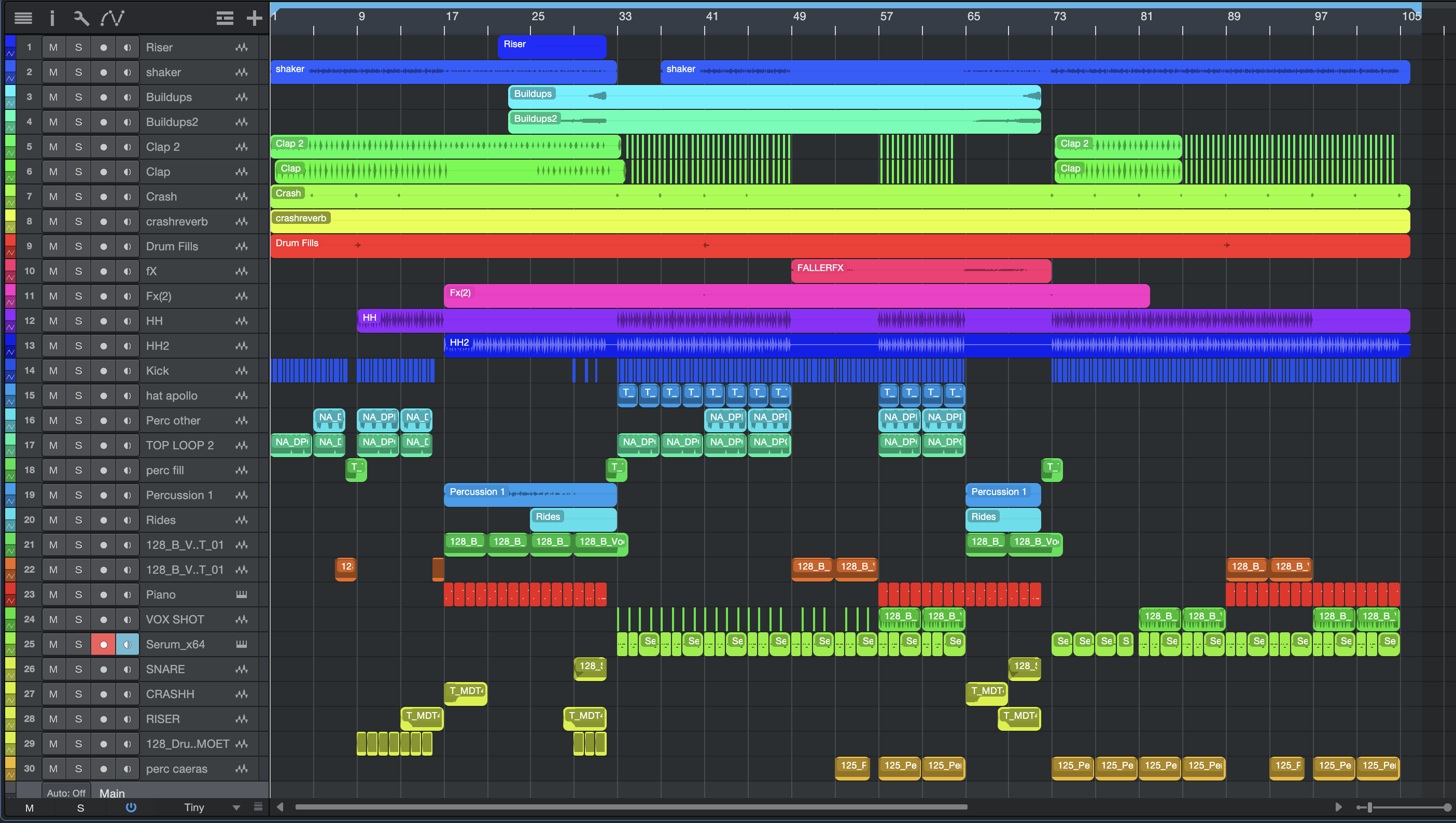Click the waveform icon on Crash track
The height and width of the screenshot is (823, 1456).
point(242,197)
